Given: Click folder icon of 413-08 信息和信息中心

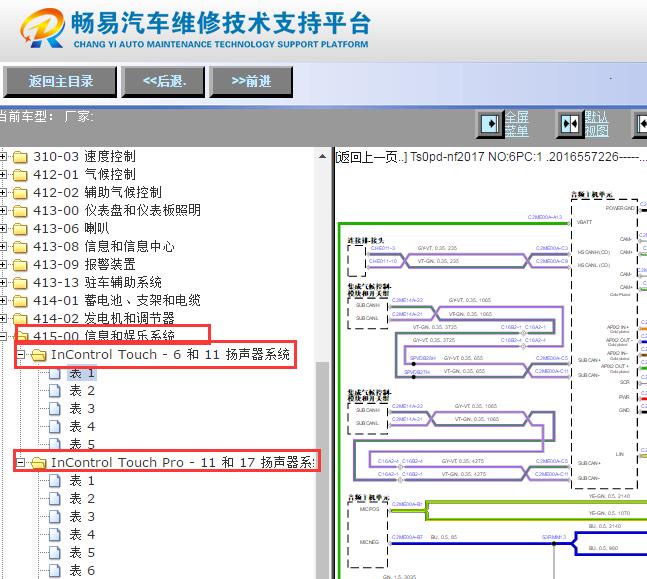Looking at the screenshot, I should pyautogui.click(x=20, y=247).
